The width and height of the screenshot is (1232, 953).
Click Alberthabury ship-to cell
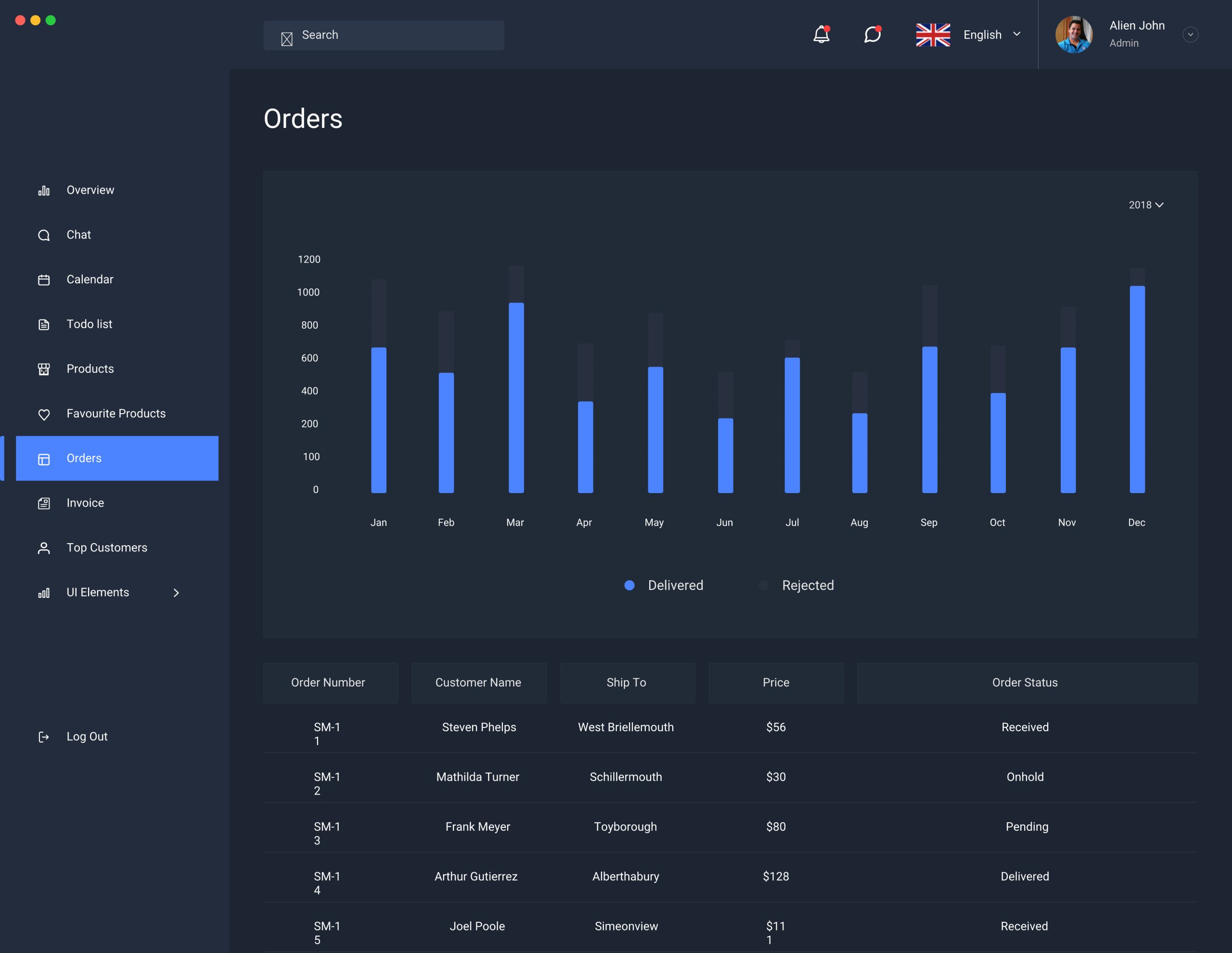pyautogui.click(x=626, y=877)
